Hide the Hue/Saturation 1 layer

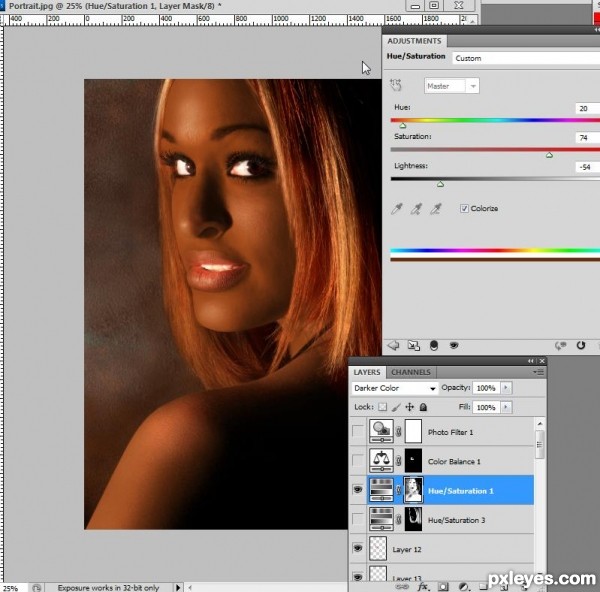point(358,489)
